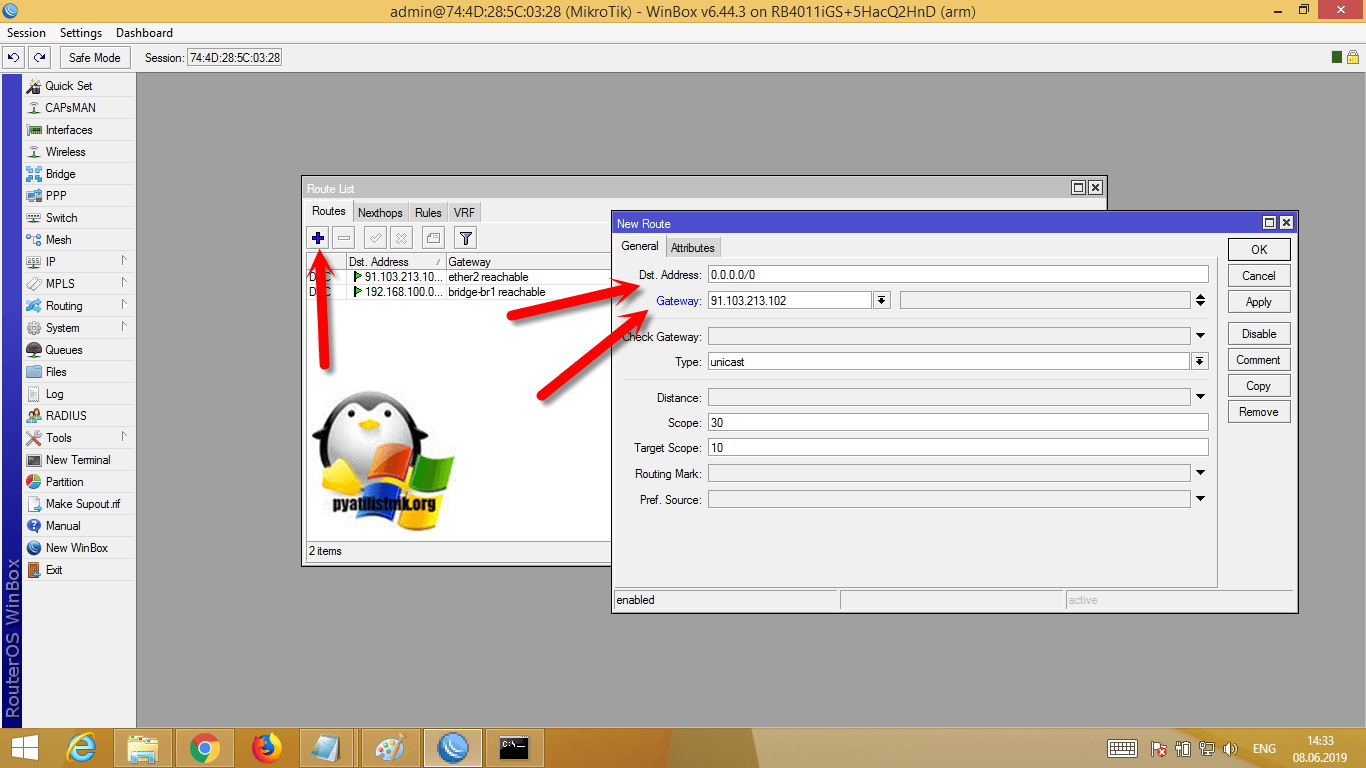Expand the Check Gateway option
1366x768 pixels.
[1200, 337]
